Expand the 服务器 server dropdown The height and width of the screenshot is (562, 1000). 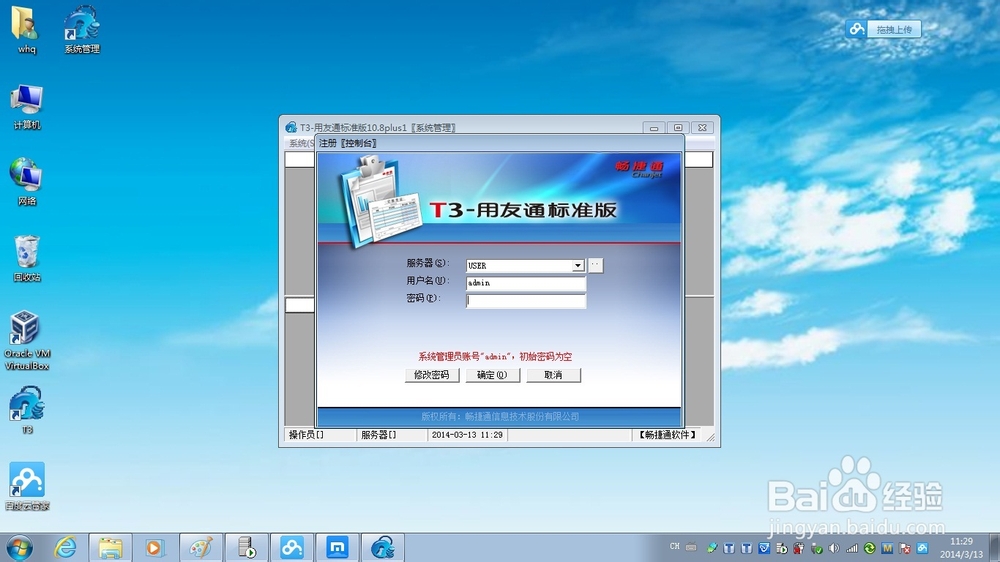[578, 265]
